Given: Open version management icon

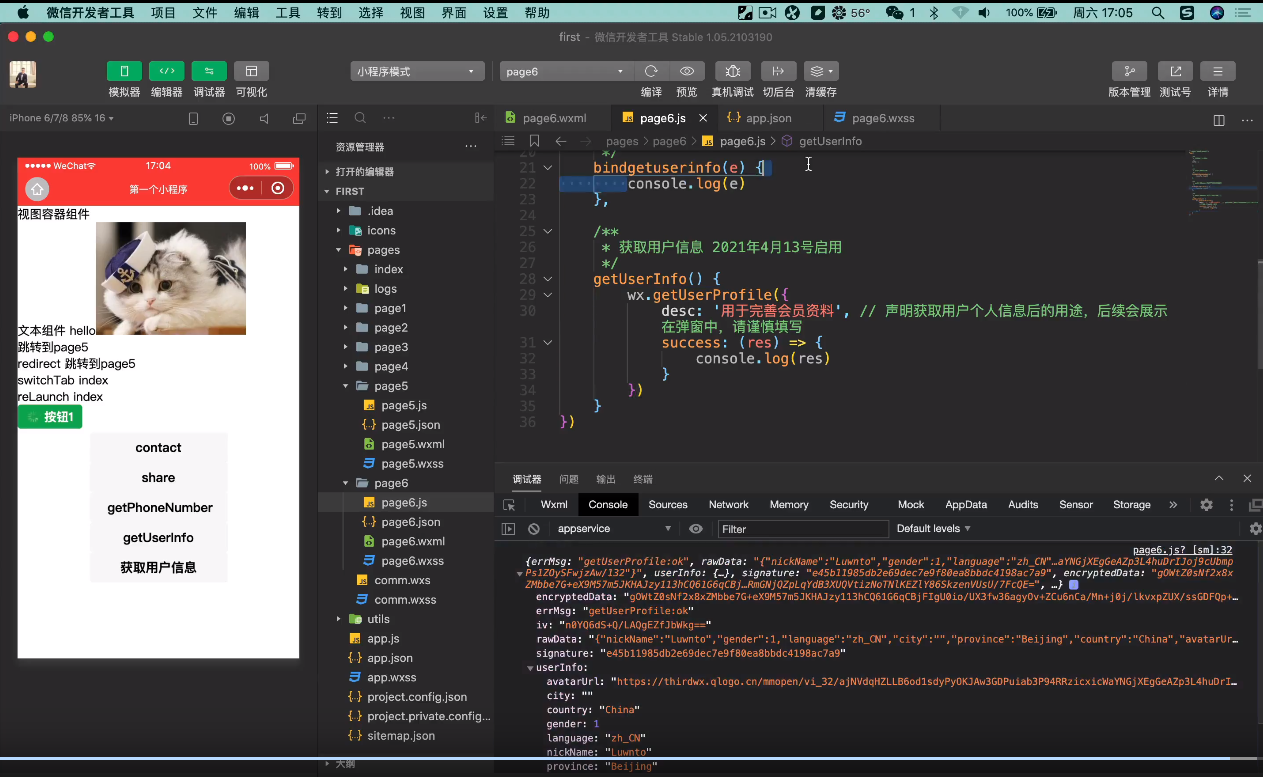Looking at the screenshot, I should coord(1129,71).
